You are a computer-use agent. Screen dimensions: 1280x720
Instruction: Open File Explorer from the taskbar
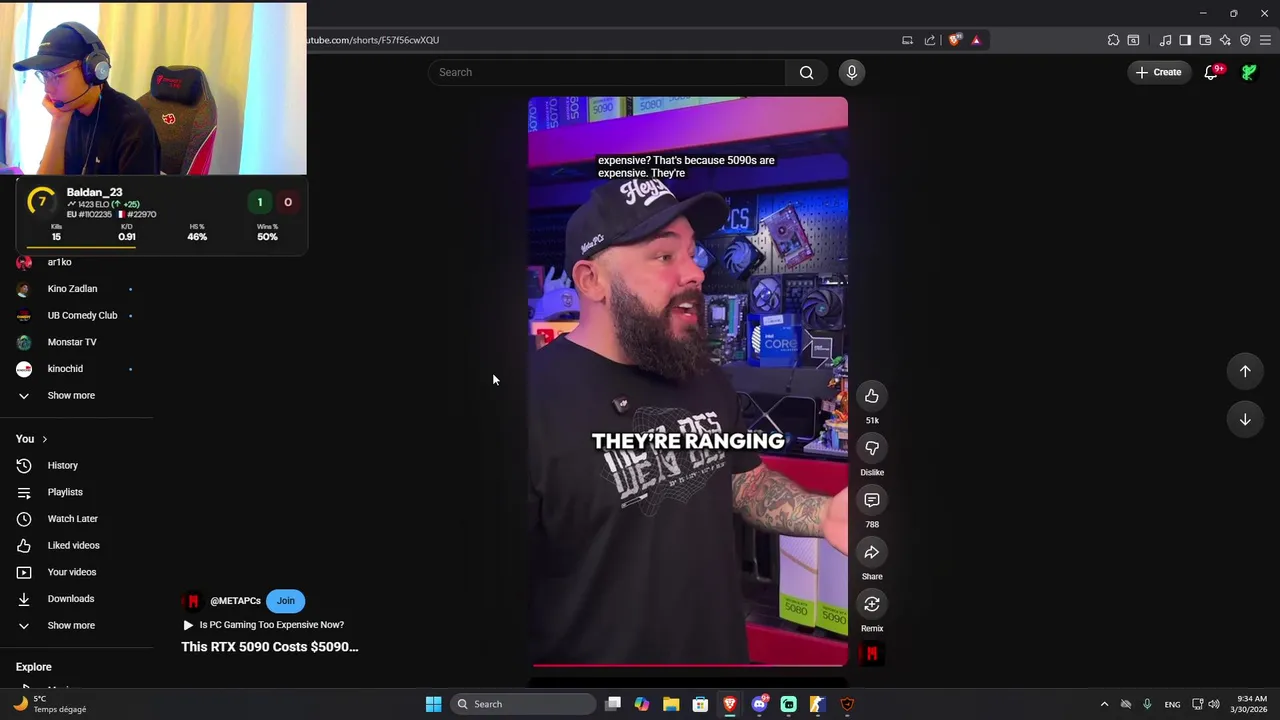[x=671, y=704]
